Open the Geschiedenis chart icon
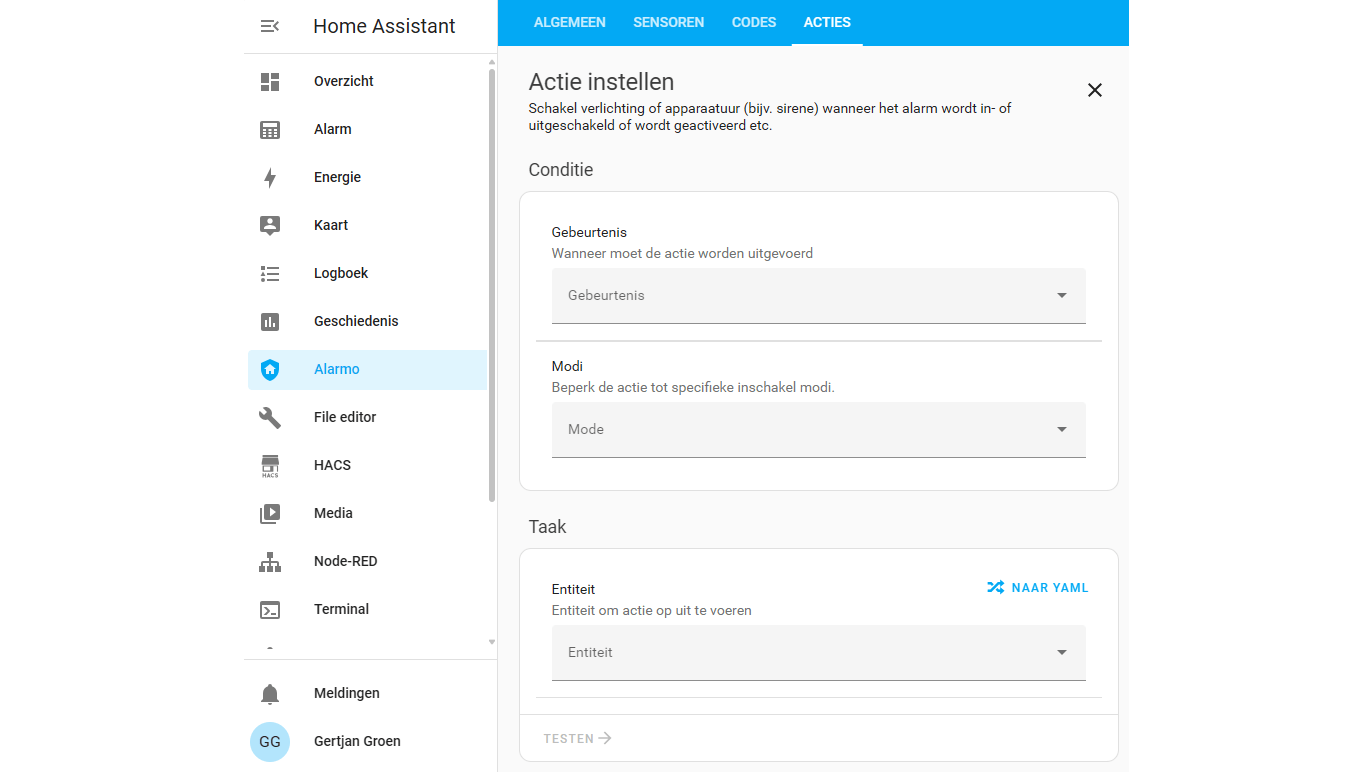This screenshot has width=1372, height=772. pyautogui.click(x=270, y=321)
